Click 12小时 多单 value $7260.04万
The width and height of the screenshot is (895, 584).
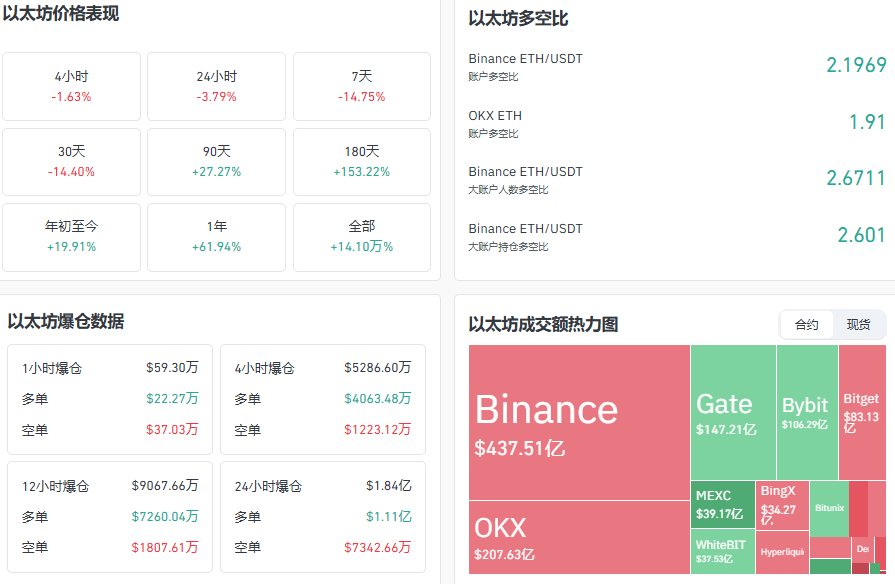(x=165, y=517)
